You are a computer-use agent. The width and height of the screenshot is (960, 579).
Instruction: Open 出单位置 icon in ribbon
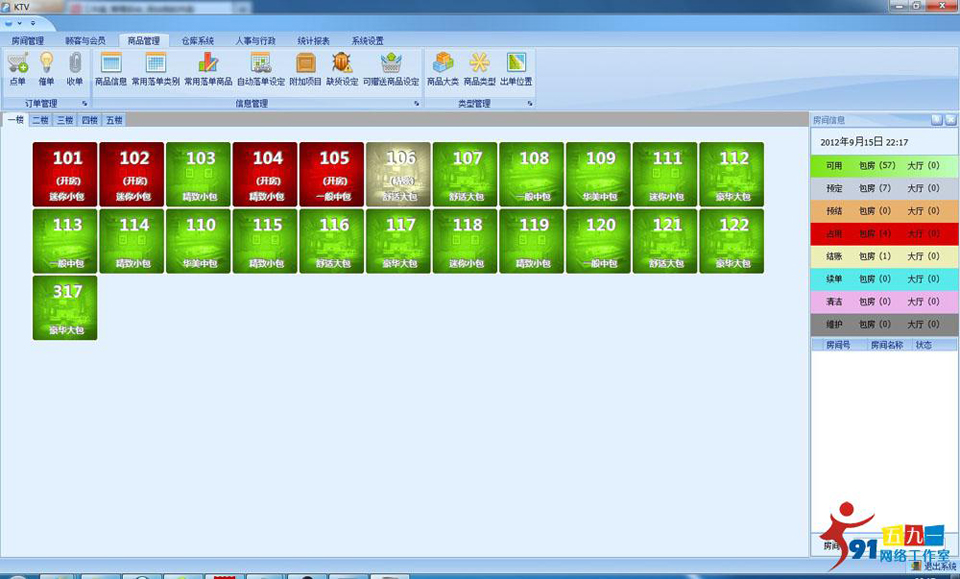tap(516, 68)
